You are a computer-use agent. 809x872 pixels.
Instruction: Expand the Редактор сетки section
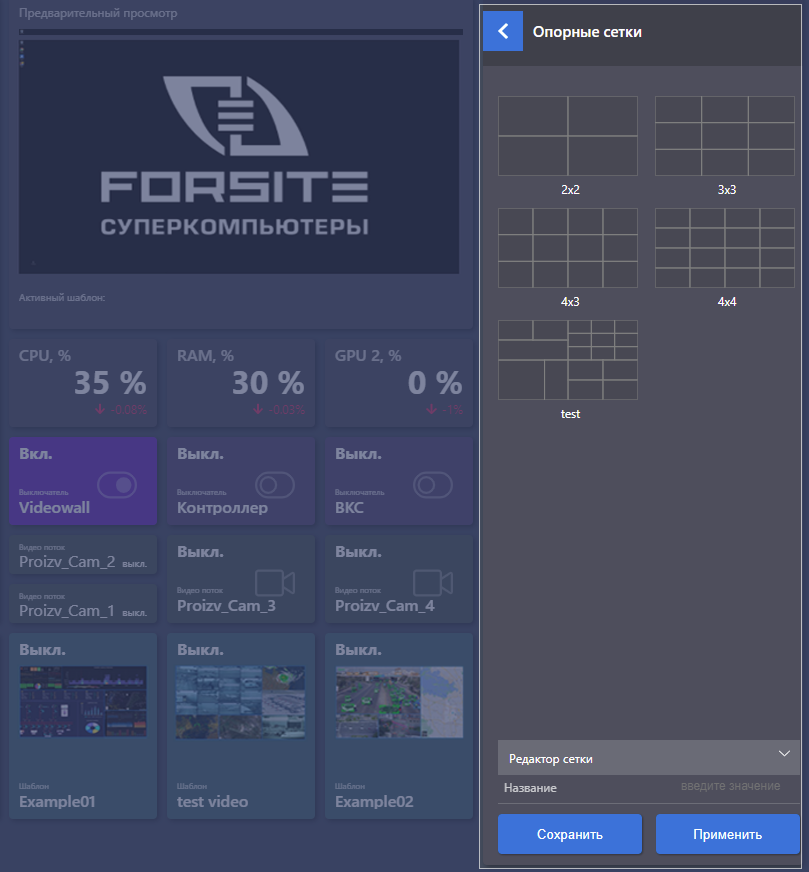[x=649, y=758]
